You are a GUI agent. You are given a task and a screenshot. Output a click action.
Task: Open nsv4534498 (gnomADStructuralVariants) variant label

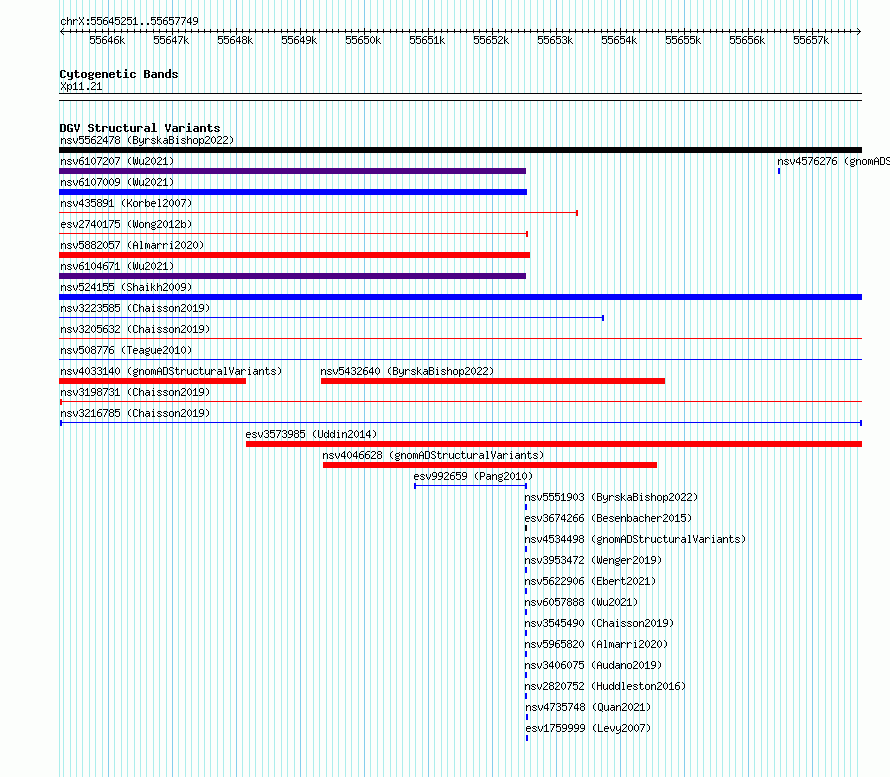coord(635,539)
